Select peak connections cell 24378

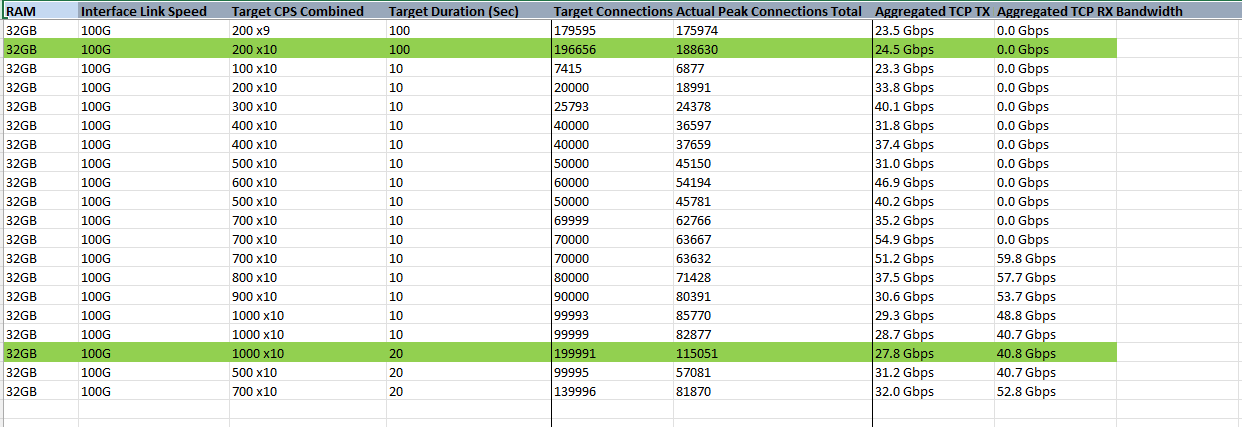773,106
